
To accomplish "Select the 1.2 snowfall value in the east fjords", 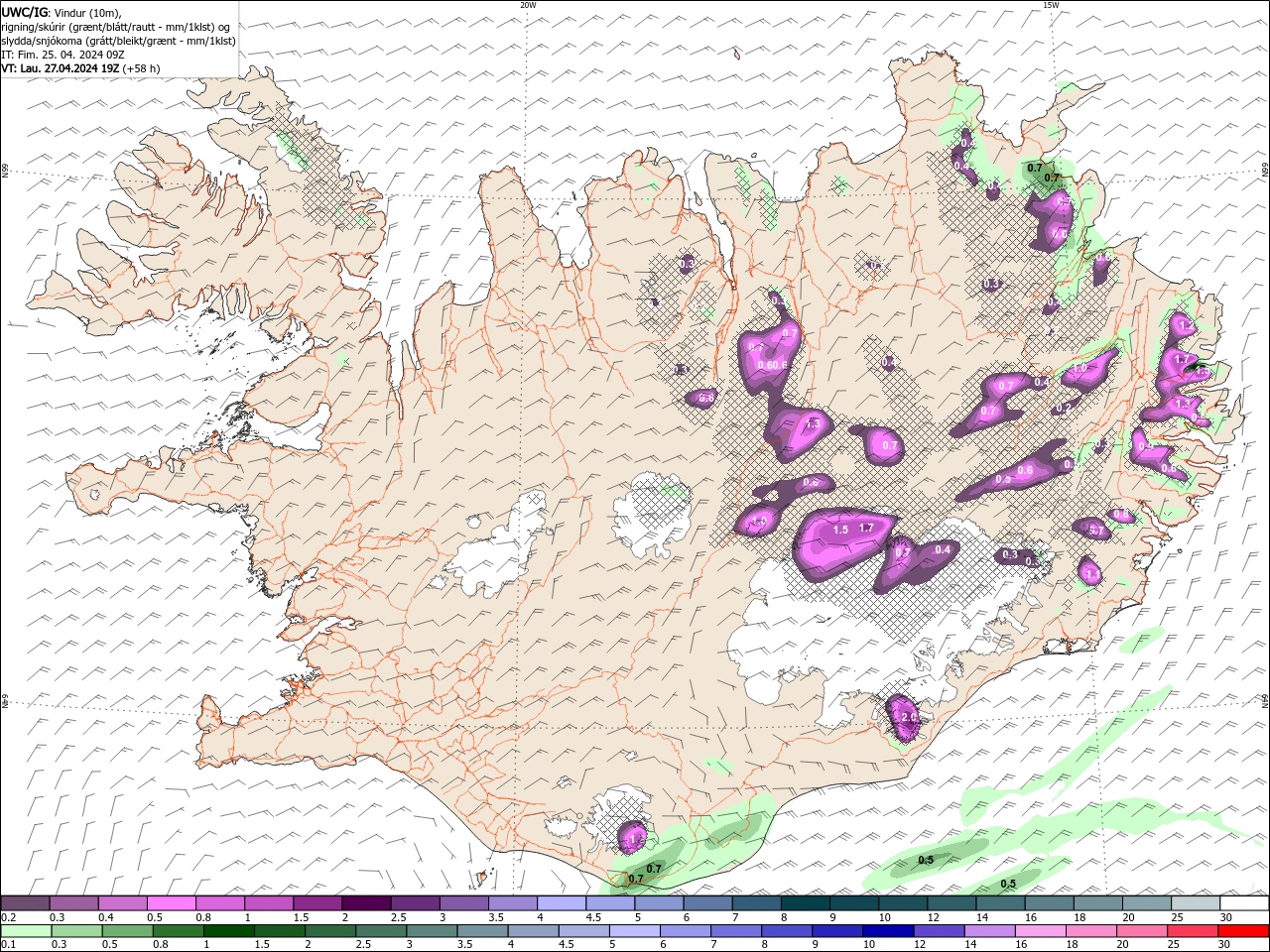I will 1187,325.
